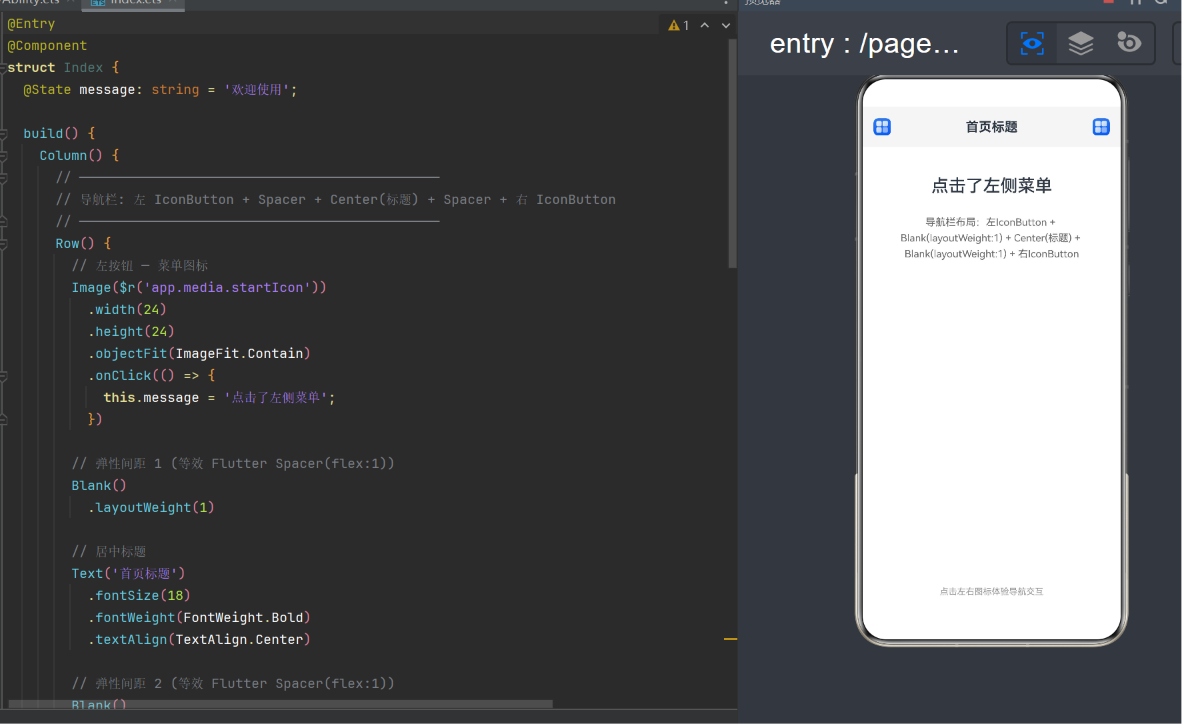
Task: Click the 'Row()' call in code
Action: coord(75,244)
